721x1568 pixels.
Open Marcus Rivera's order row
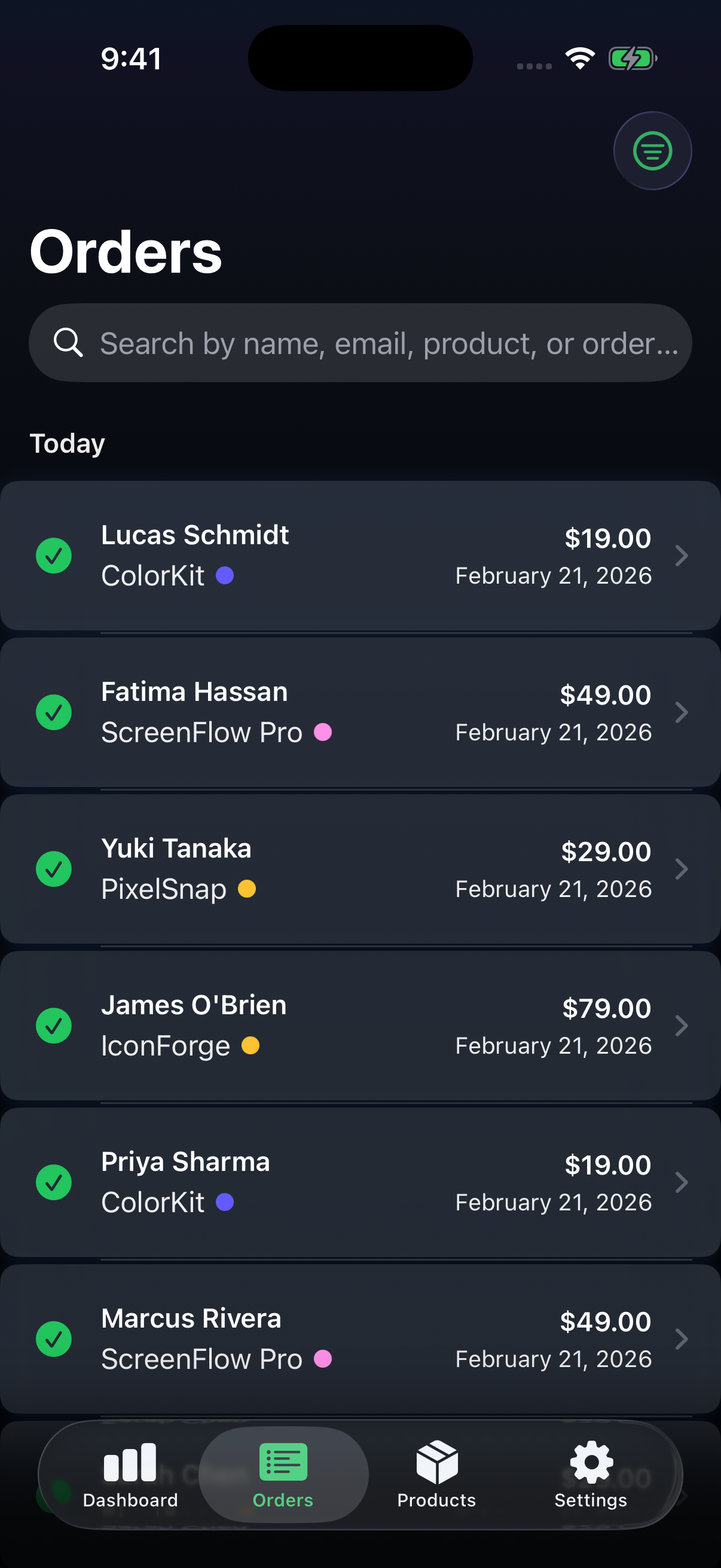click(x=360, y=1339)
